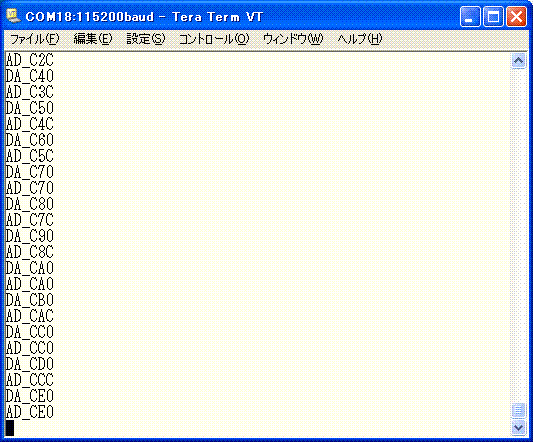
Task: Open the 設定(S) menu
Action: pyautogui.click(x=146, y=39)
